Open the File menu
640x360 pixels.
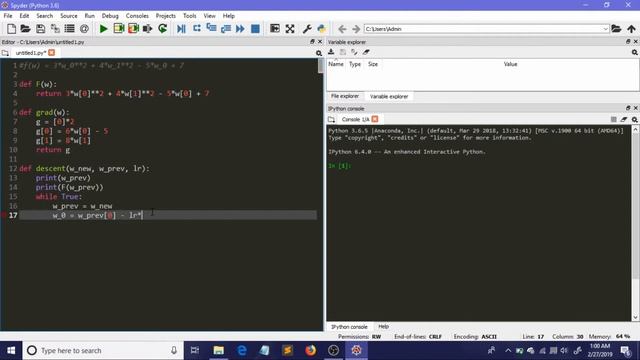coord(8,16)
